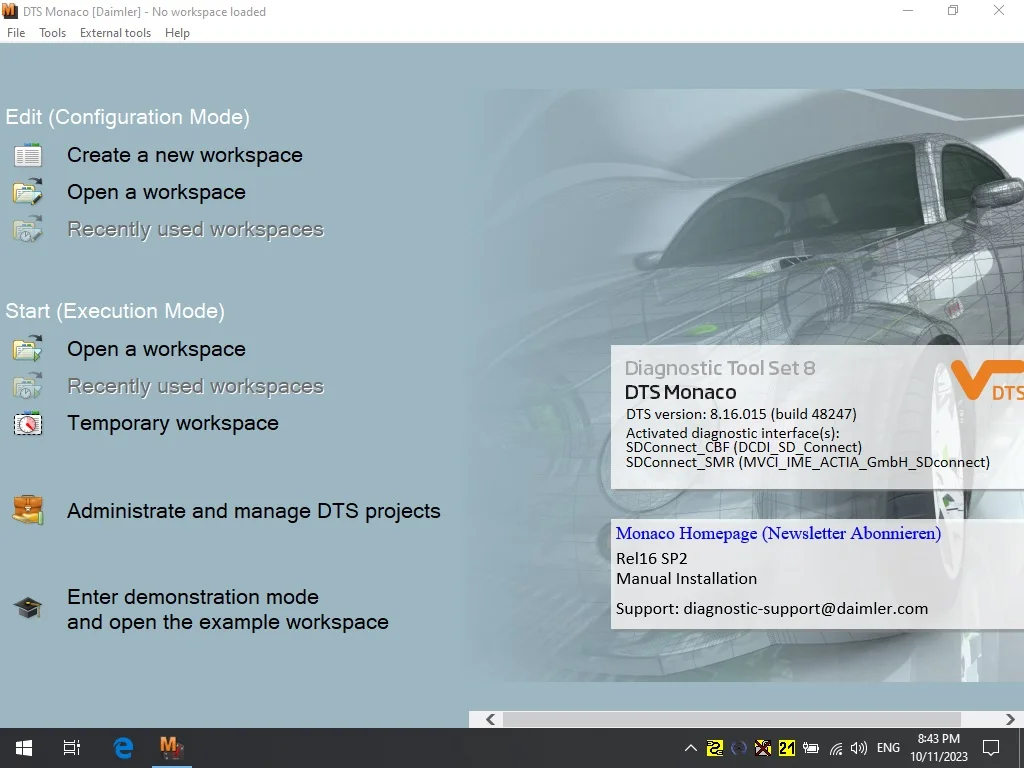Start a Temporary workspace

(x=173, y=423)
